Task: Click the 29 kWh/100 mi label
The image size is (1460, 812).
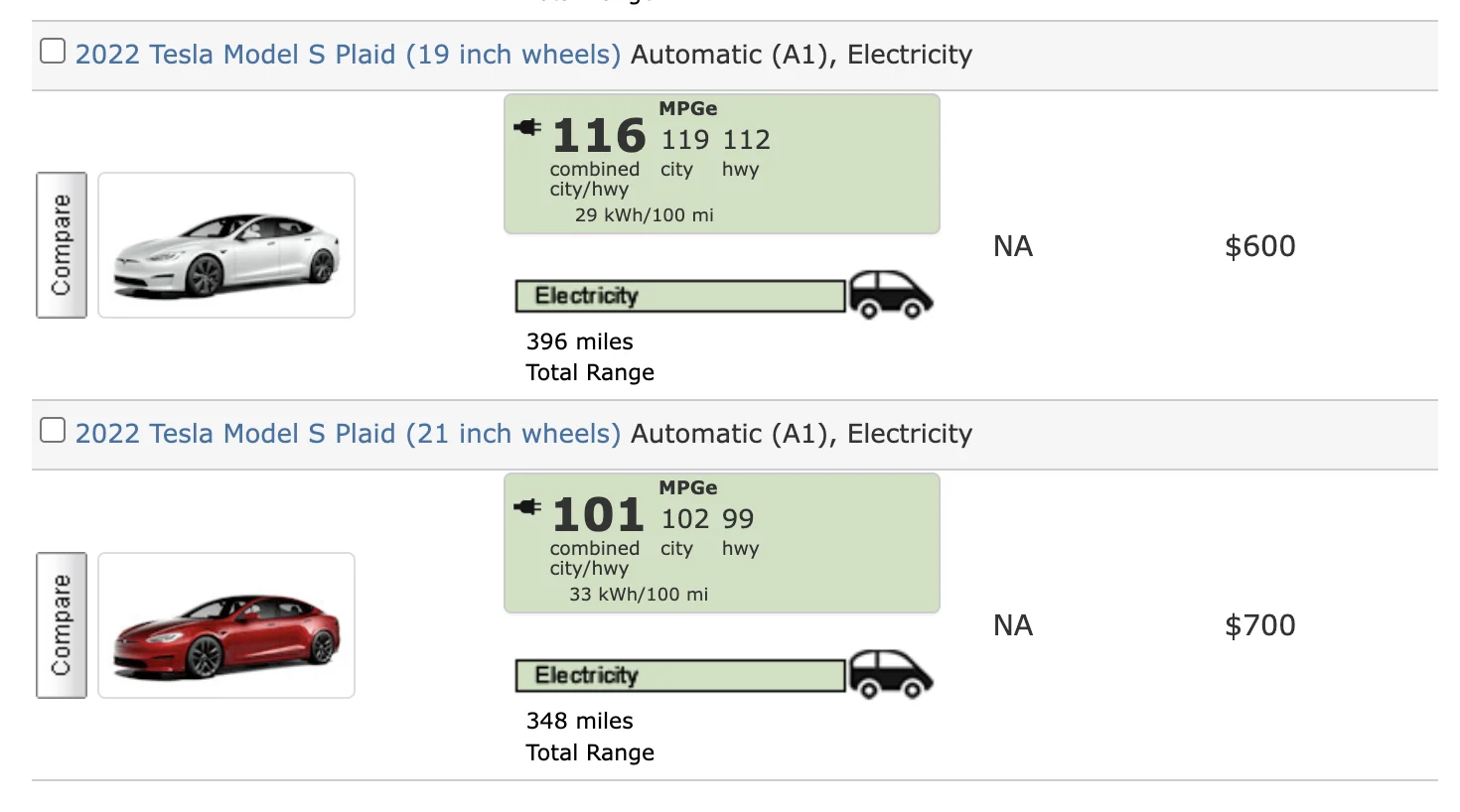Action: coord(644,215)
